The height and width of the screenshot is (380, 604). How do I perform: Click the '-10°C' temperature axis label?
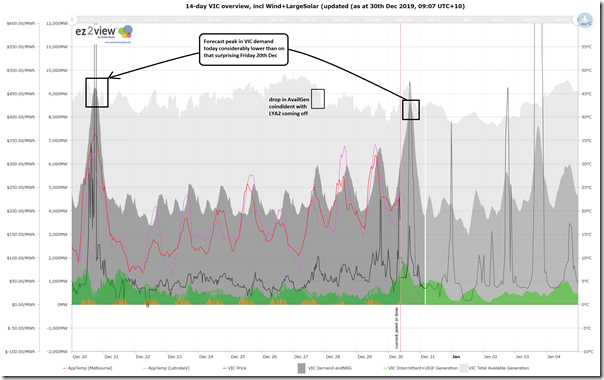point(587,351)
